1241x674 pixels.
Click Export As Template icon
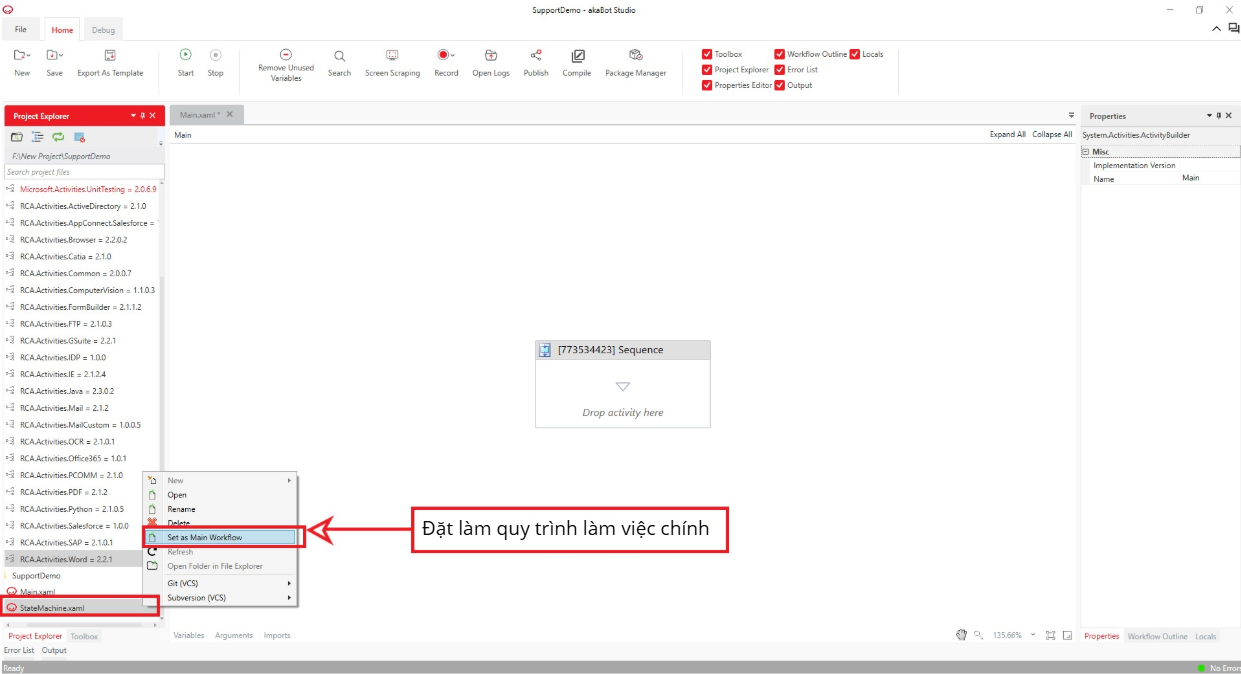pyautogui.click(x=110, y=55)
